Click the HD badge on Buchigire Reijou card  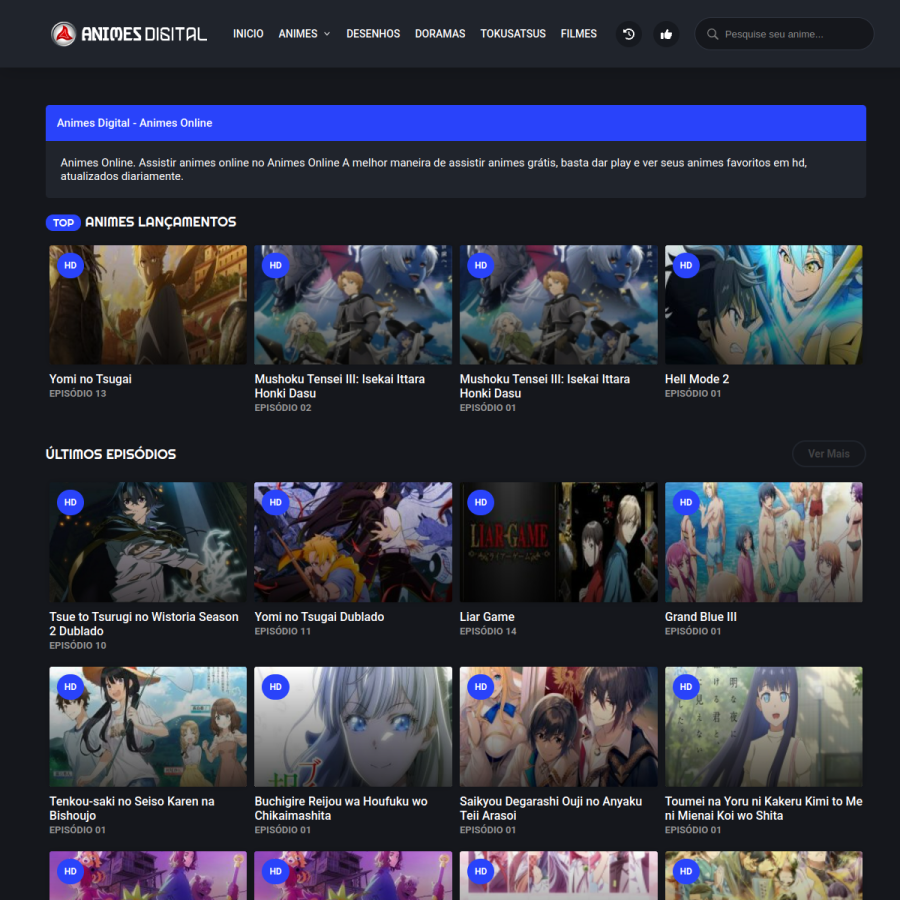pos(276,686)
